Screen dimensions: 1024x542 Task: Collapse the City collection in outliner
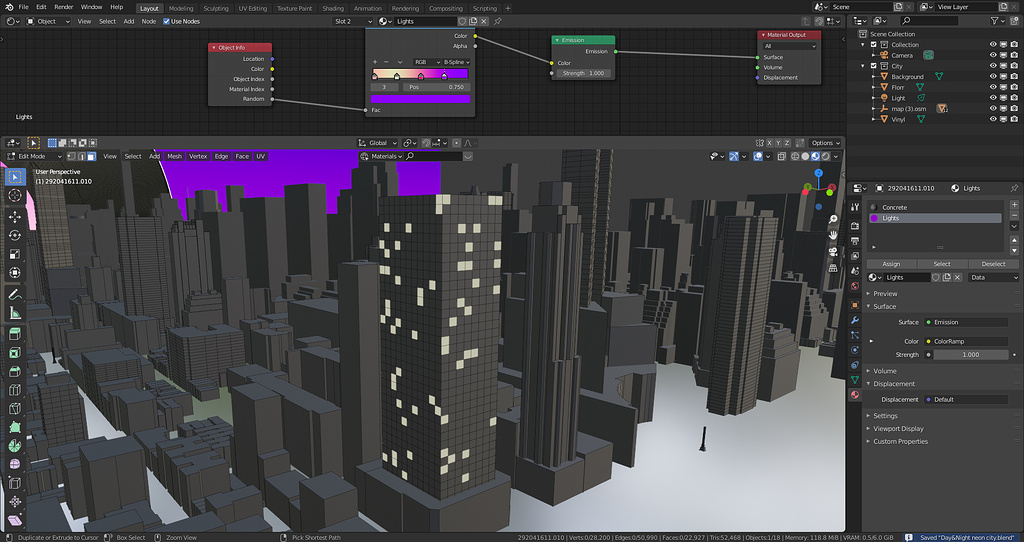click(865, 66)
